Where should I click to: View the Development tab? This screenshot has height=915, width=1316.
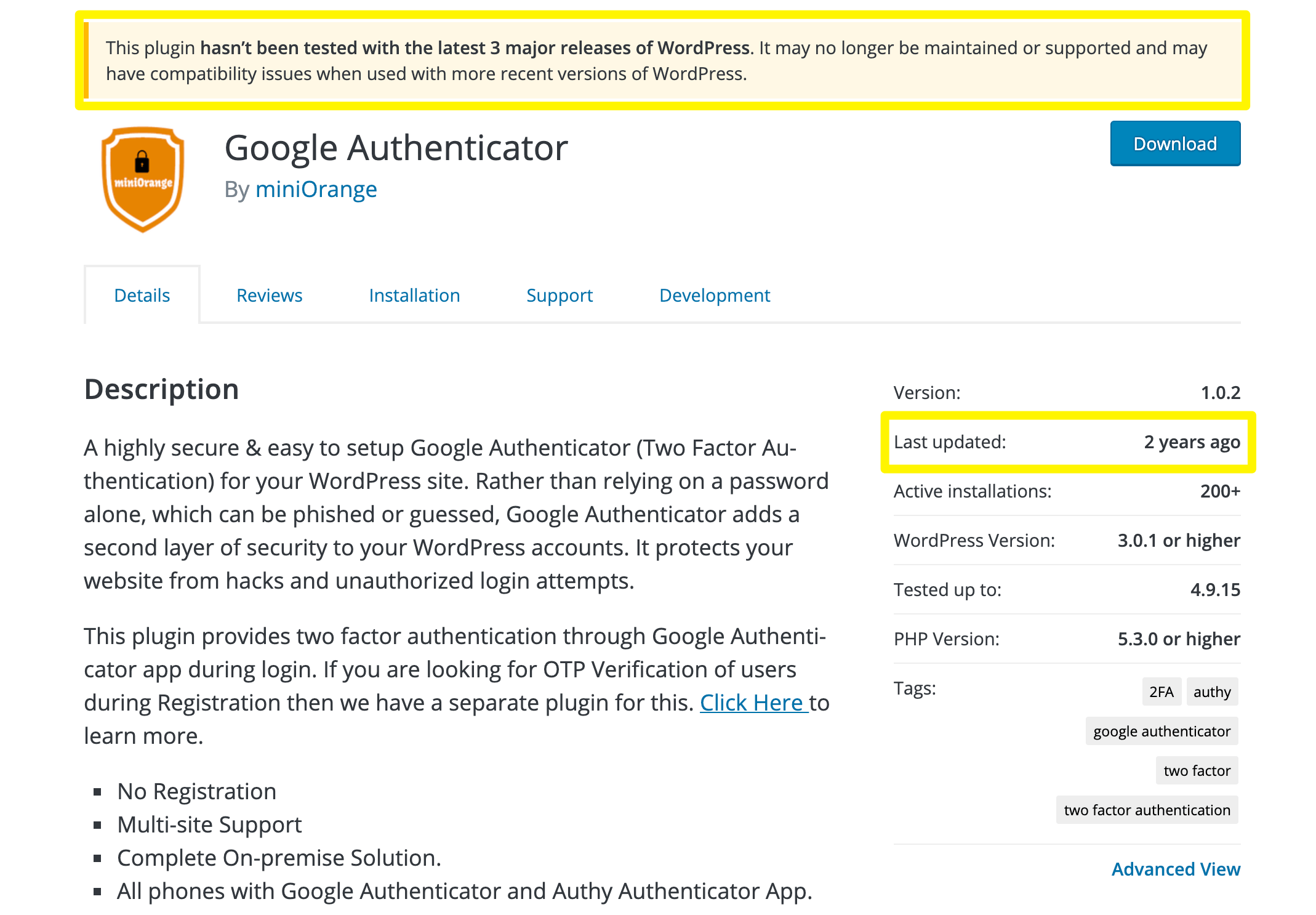coord(715,296)
